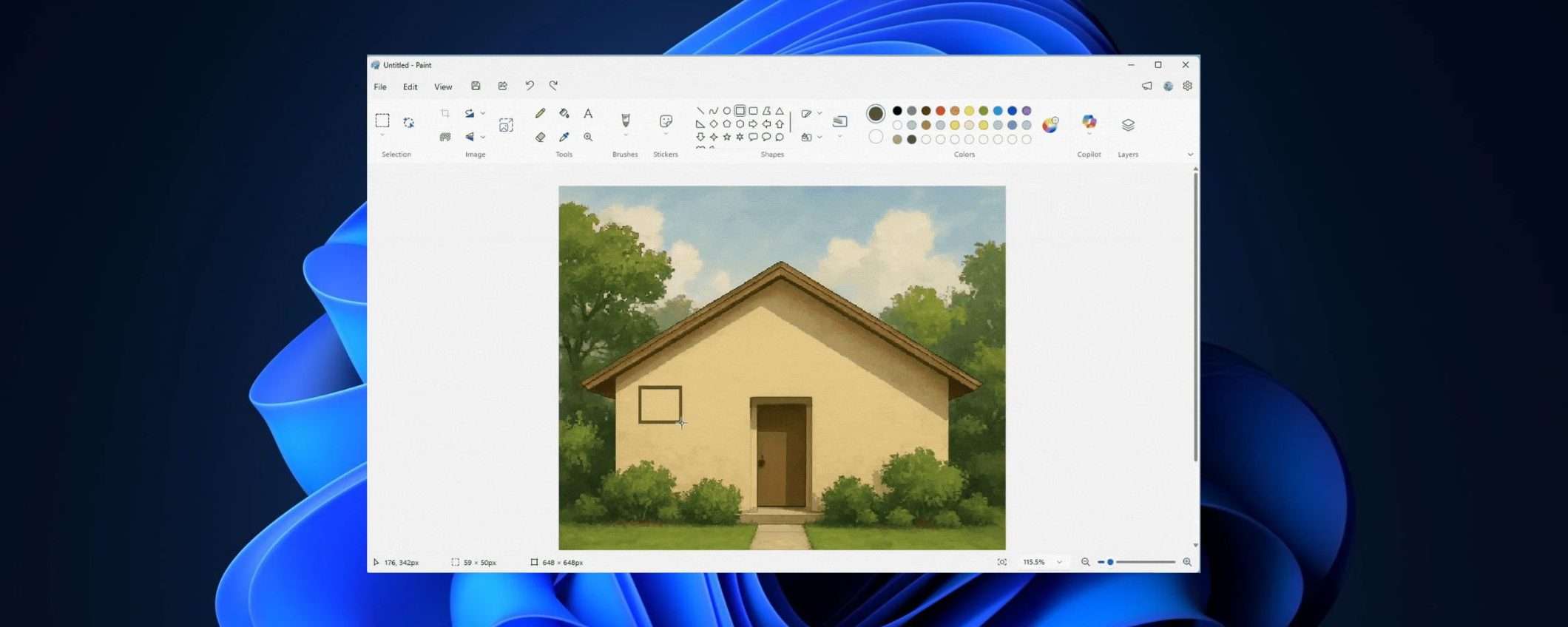Expand the selection options arrow

pos(382,135)
